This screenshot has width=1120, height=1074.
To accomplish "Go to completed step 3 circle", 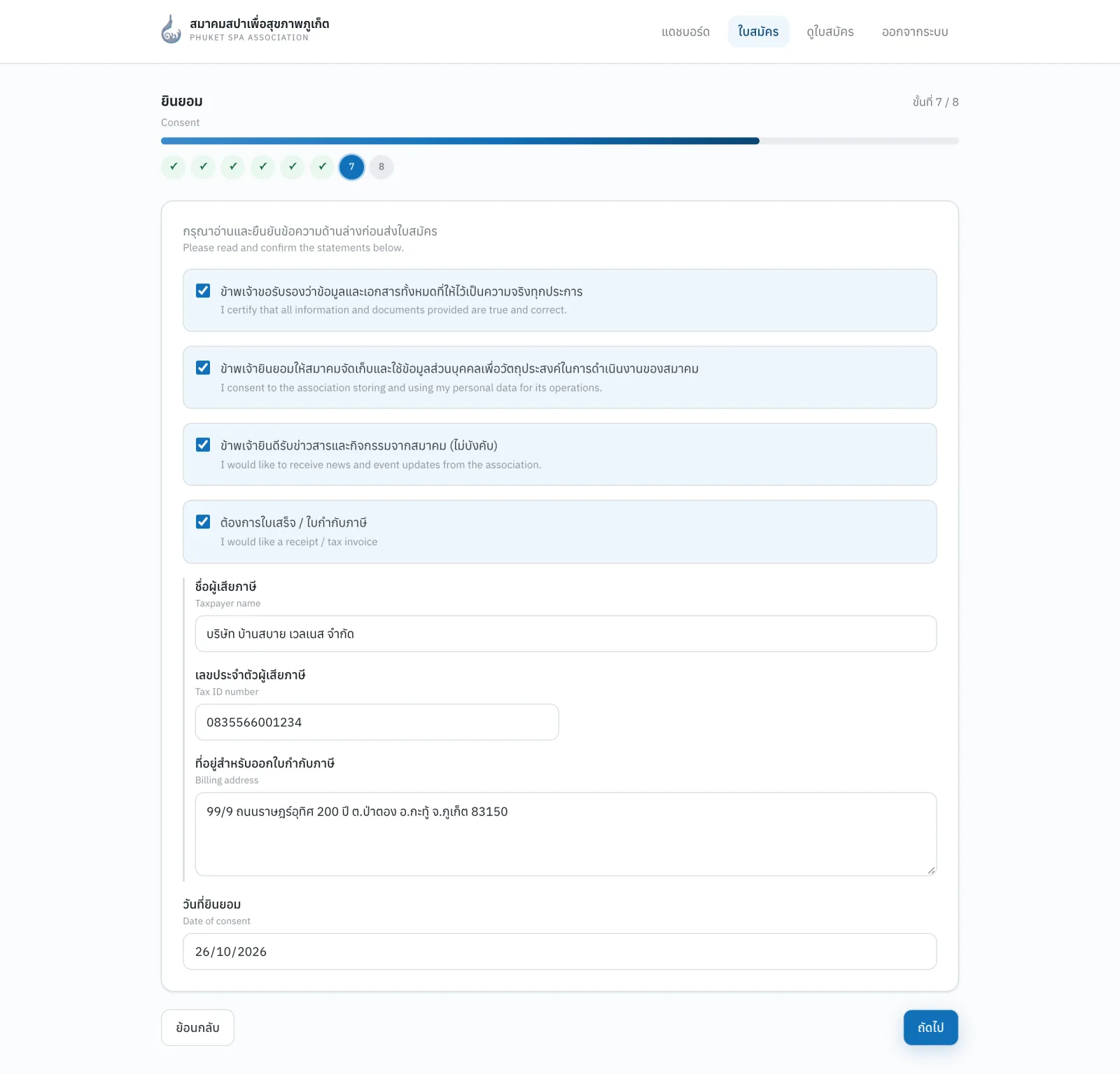I will pos(233,167).
